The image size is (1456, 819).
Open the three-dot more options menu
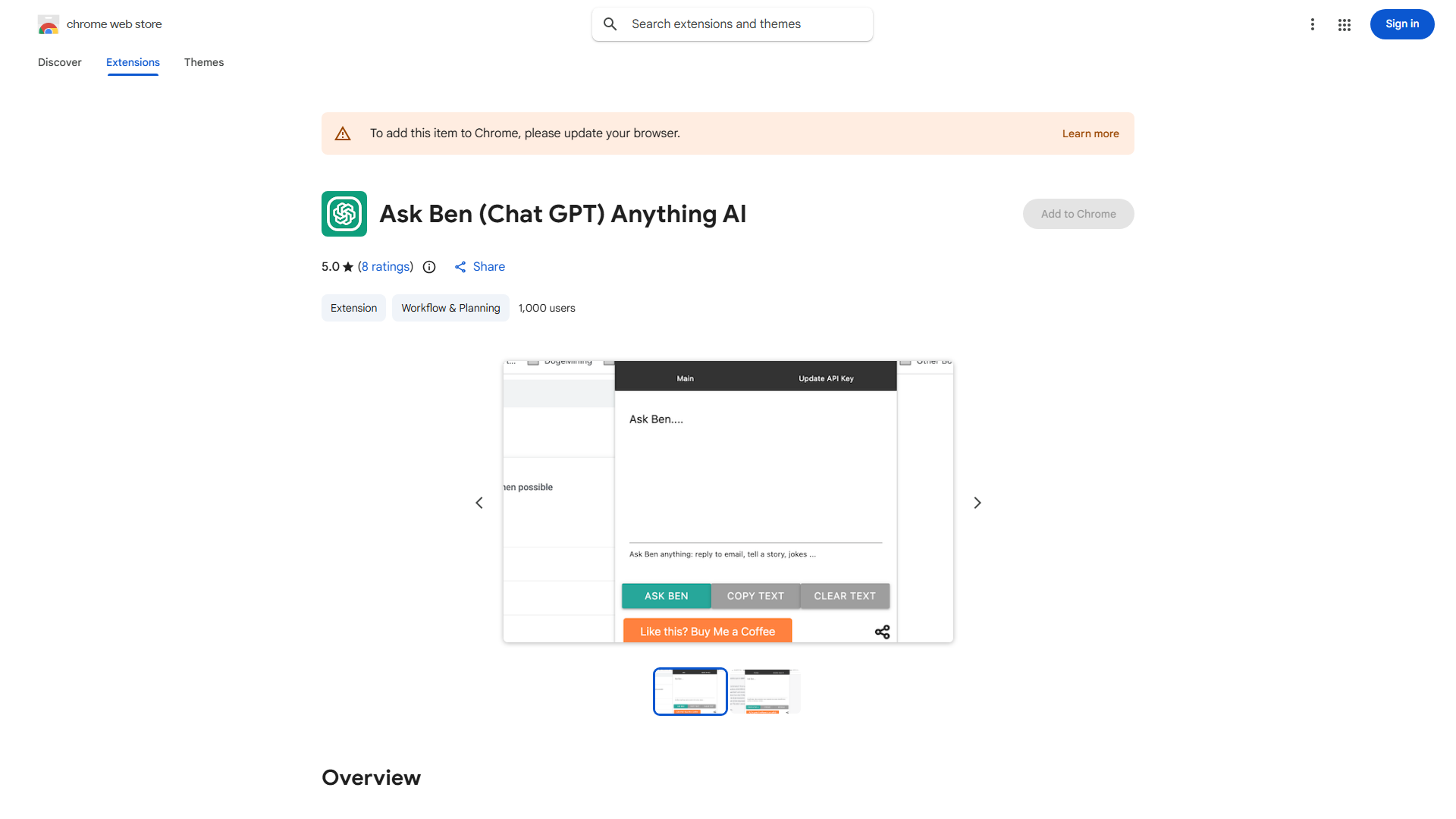tap(1312, 24)
